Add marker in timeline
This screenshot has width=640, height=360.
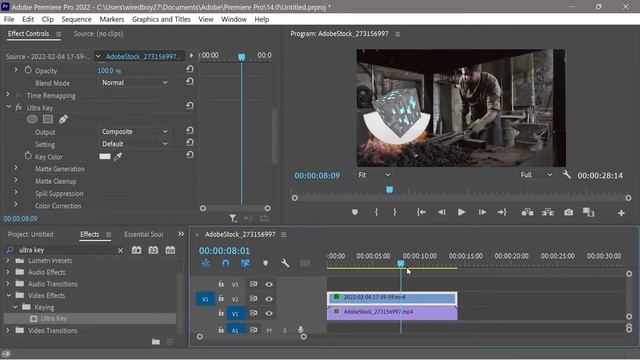pyautogui.click(x=266, y=263)
